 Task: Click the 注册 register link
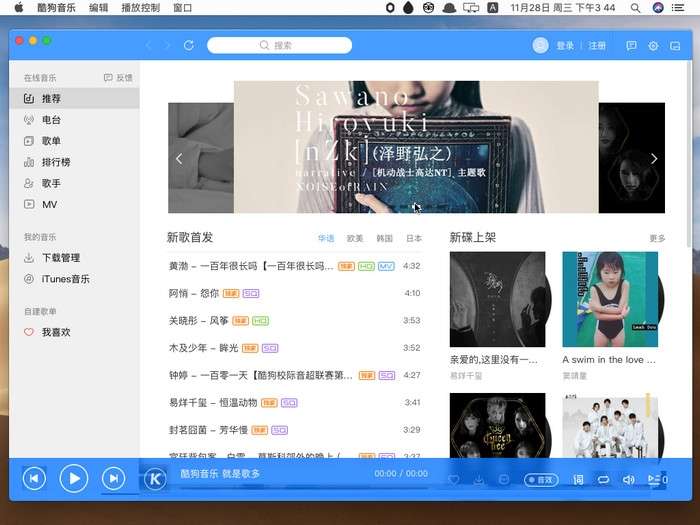[597, 46]
